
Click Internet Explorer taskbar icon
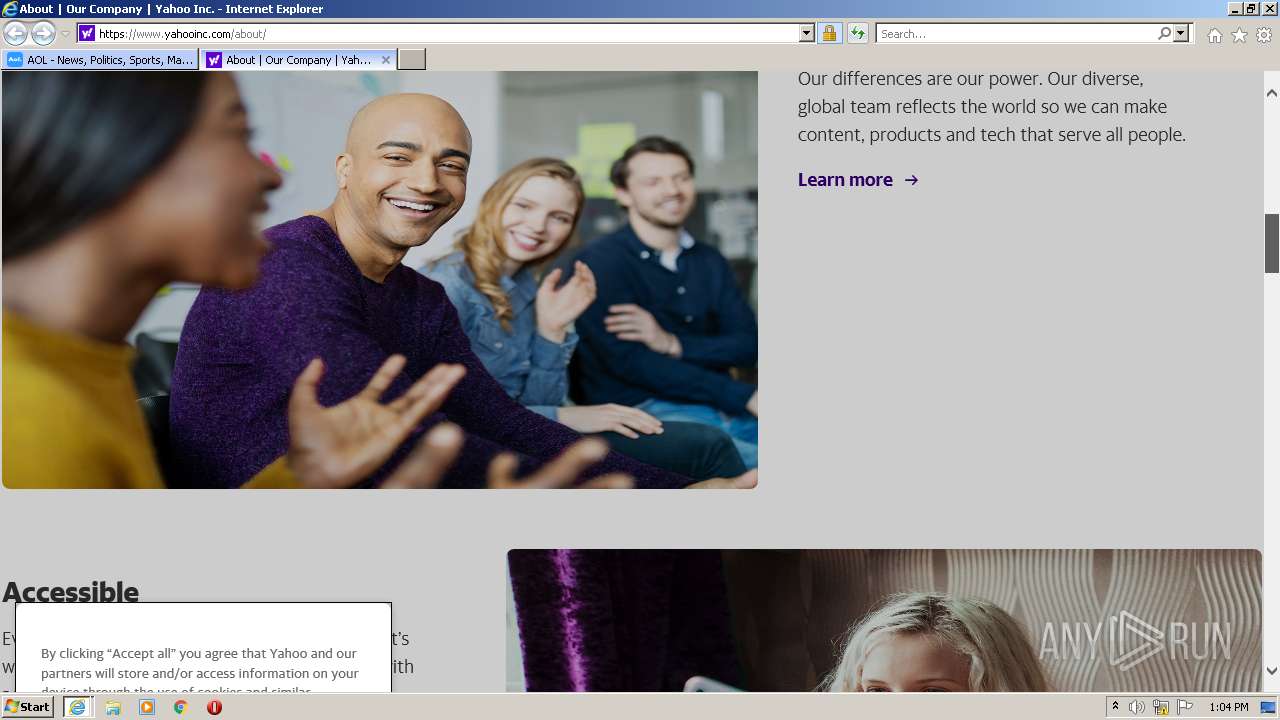pos(77,707)
